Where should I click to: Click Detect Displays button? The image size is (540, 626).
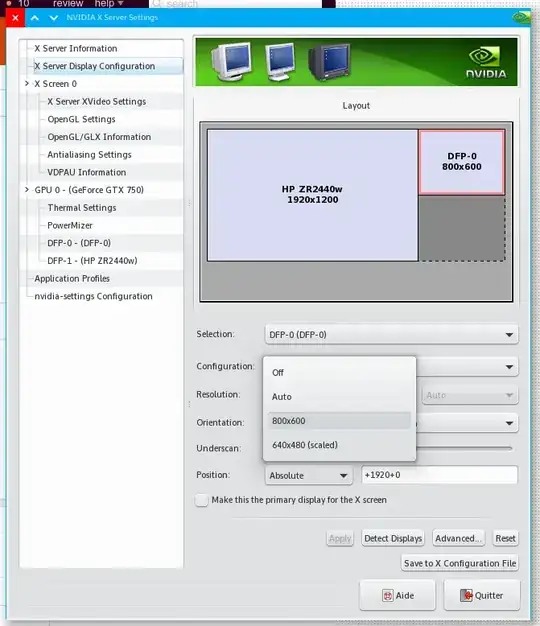pos(393,539)
